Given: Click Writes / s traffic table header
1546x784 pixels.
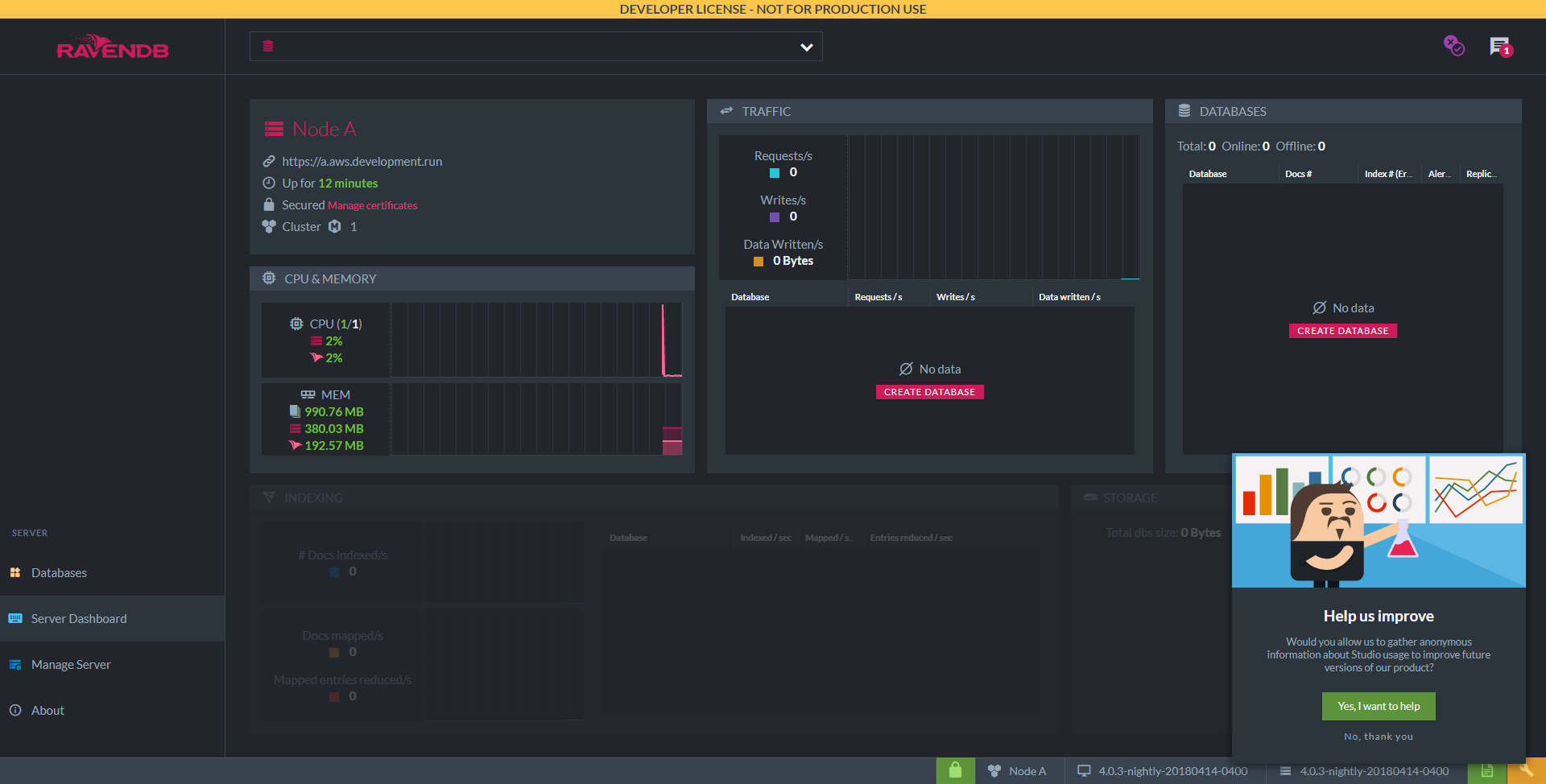Looking at the screenshot, I should (x=956, y=297).
